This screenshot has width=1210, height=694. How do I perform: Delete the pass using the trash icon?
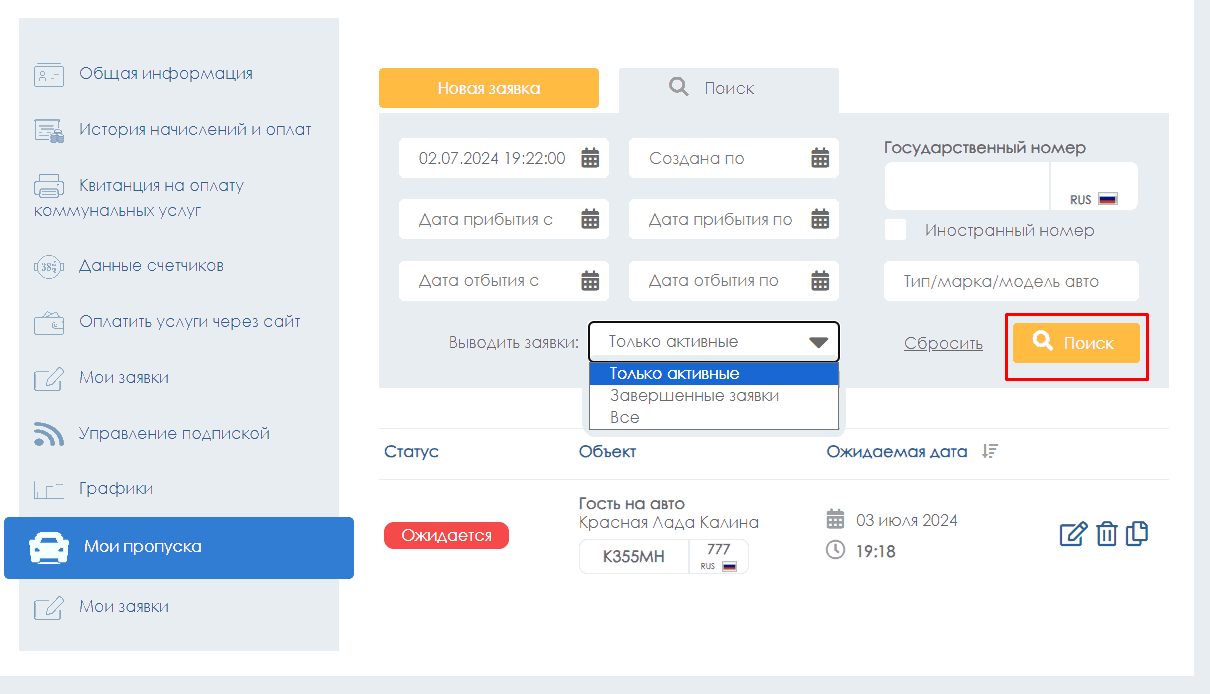[1106, 534]
